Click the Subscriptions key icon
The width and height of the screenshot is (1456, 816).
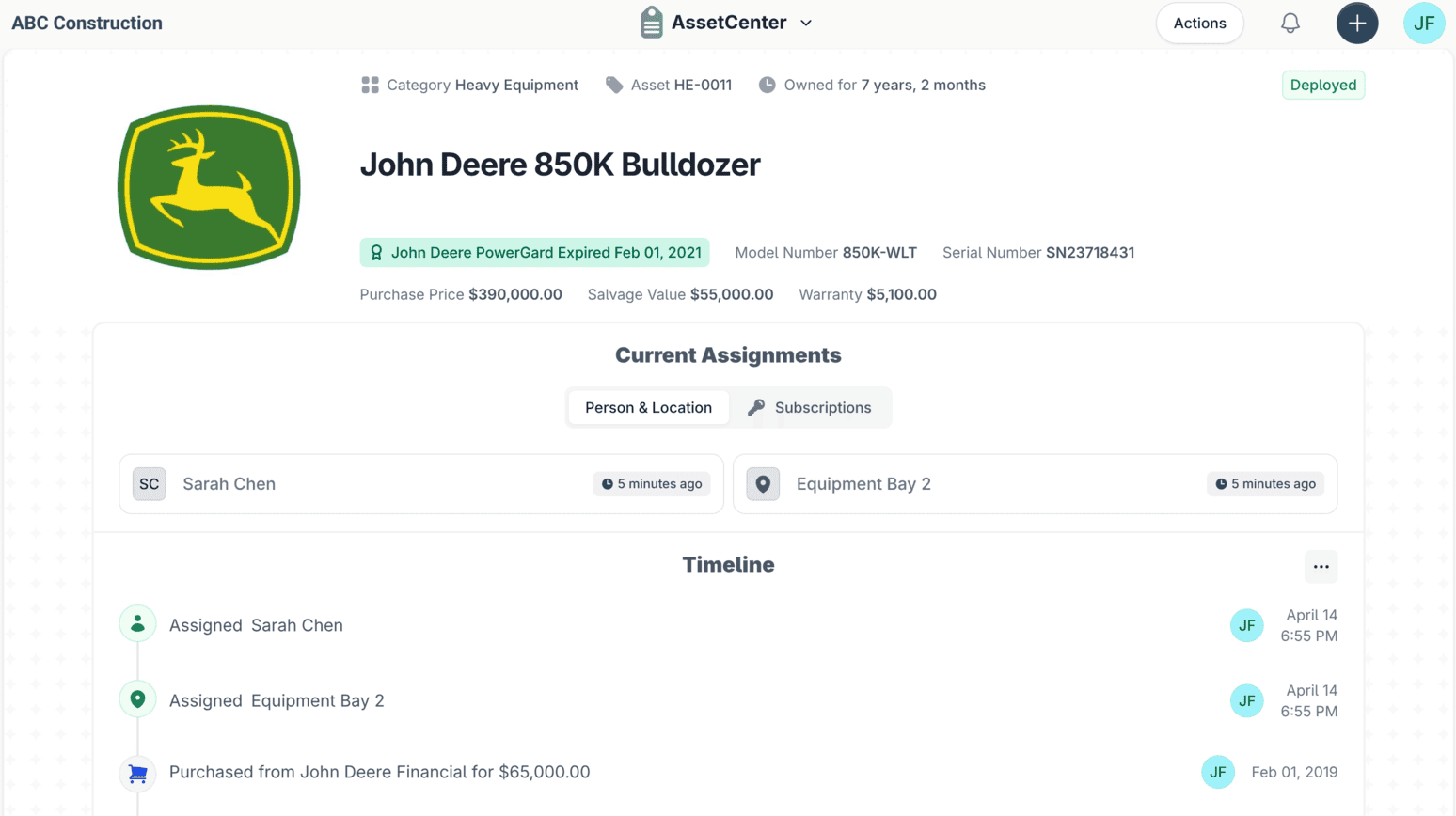pos(756,407)
